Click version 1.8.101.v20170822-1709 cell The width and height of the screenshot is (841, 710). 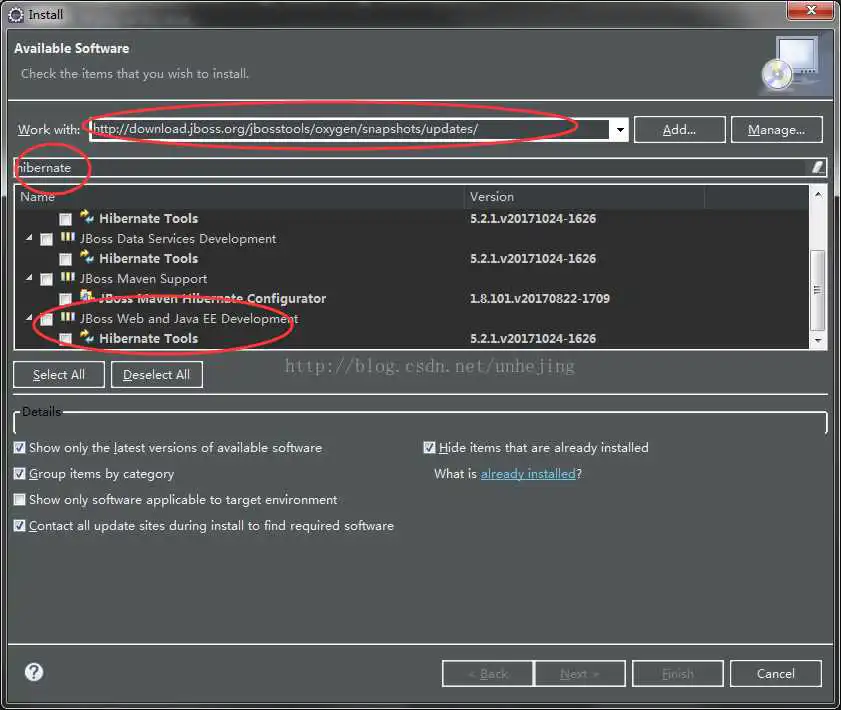tap(540, 298)
